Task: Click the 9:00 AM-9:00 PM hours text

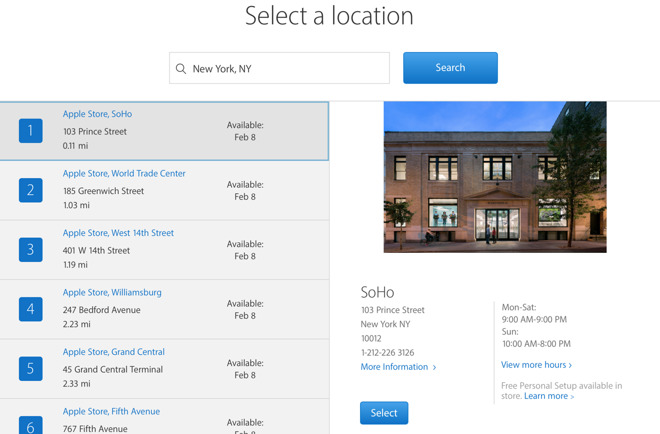Action: 534,320
